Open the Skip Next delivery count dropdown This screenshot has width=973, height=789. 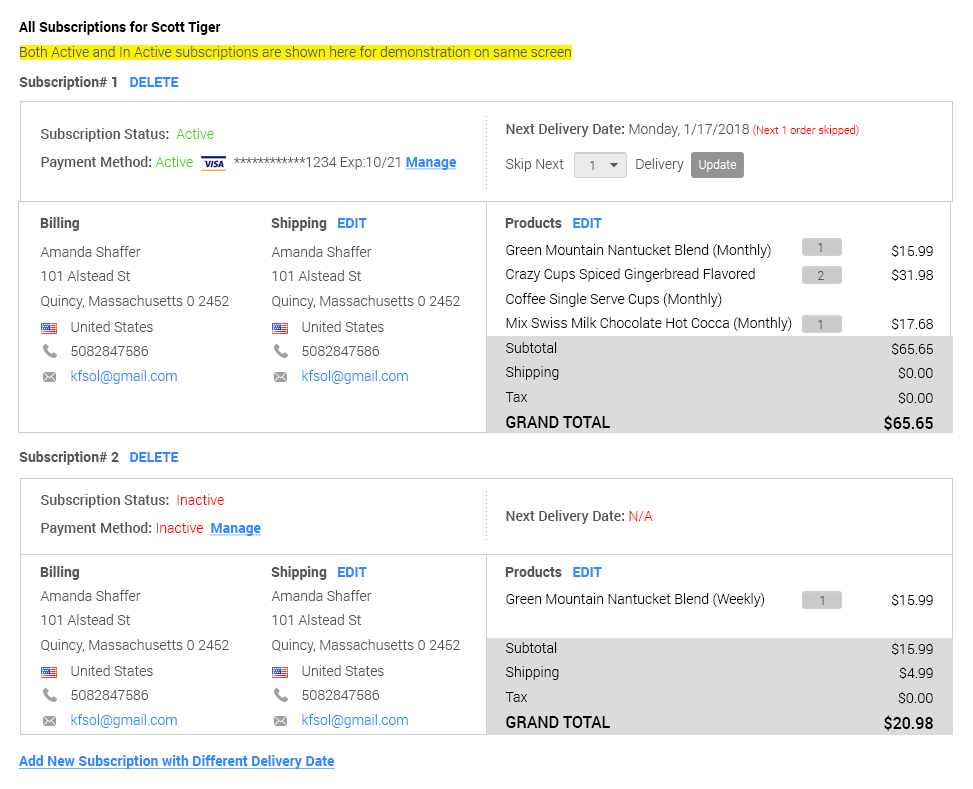[x=600, y=165]
